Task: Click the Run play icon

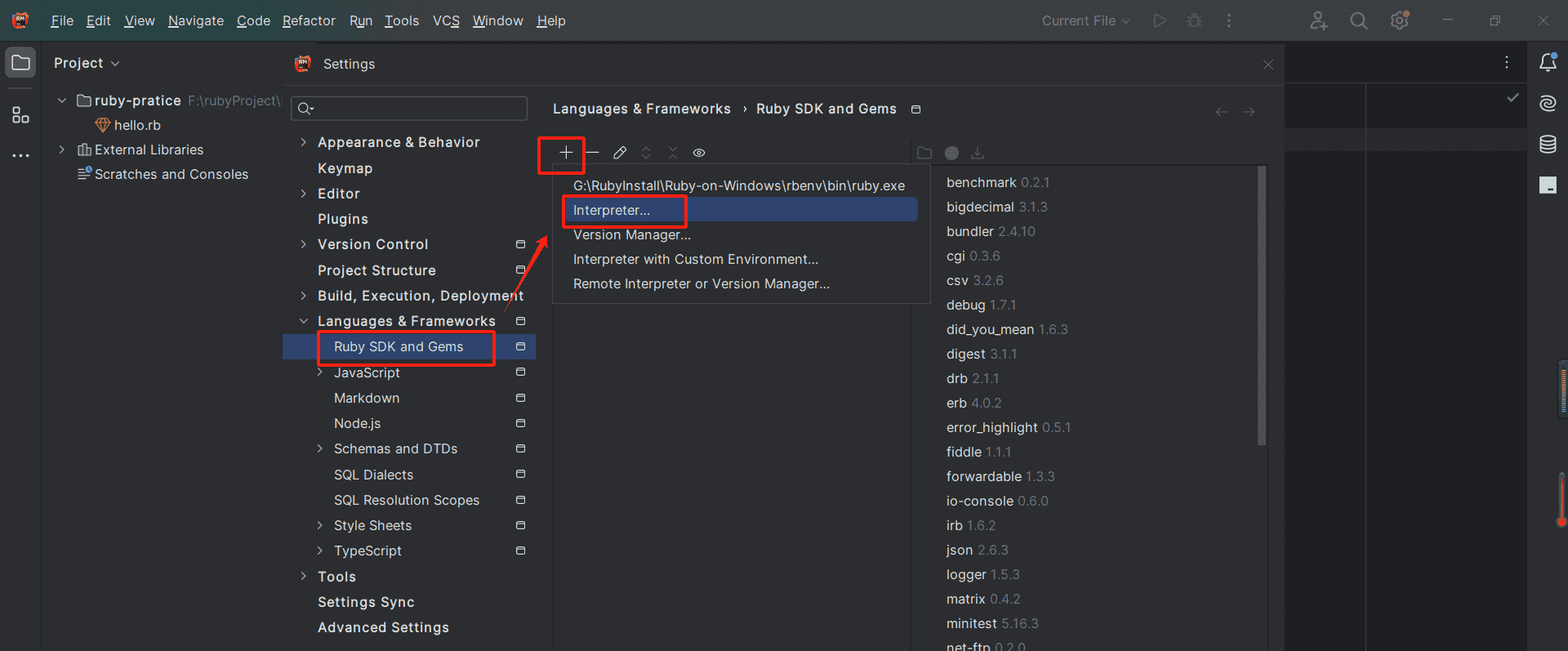Action: (x=1160, y=20)
